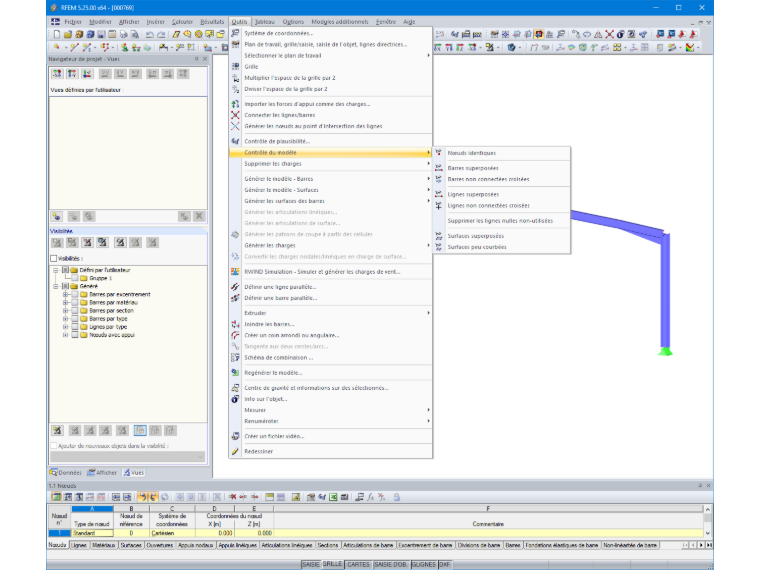This screenshot has height=570, width=760.
Task: Toggle the 'GRILLE' status bar button
Action: coord(332,565)
